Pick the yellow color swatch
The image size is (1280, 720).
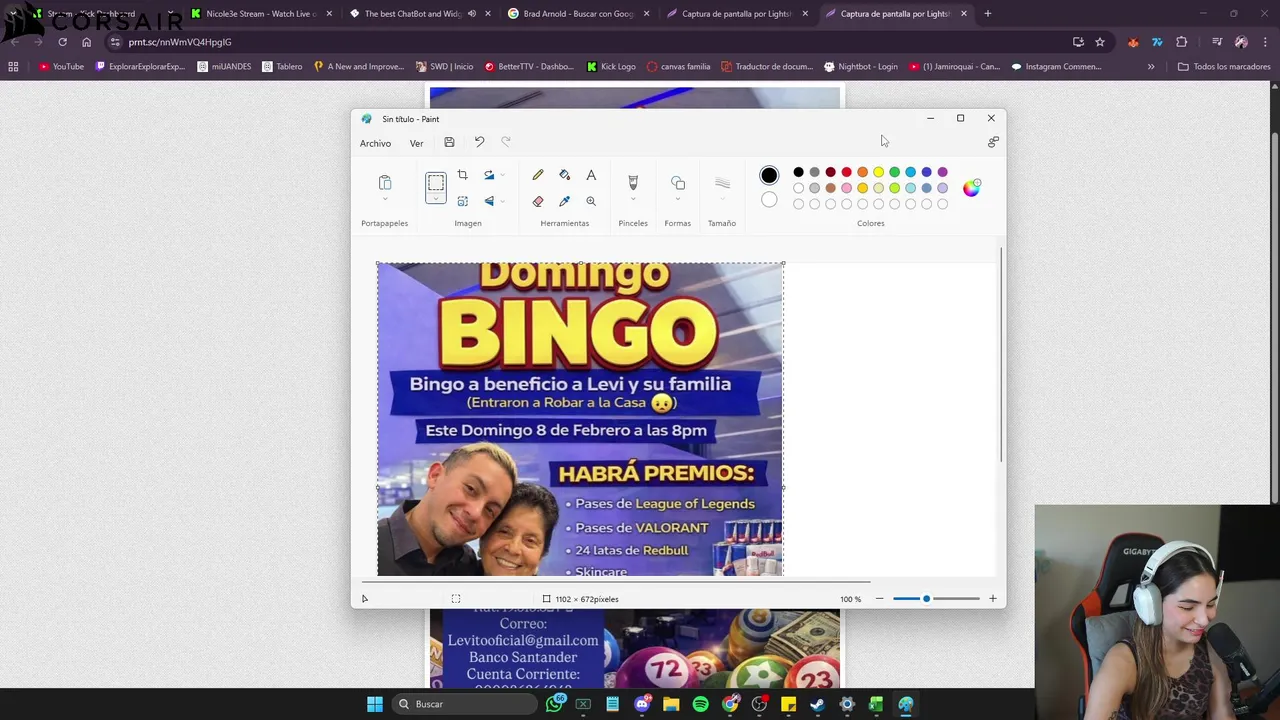pyautogui.click(x=878, y=172)
